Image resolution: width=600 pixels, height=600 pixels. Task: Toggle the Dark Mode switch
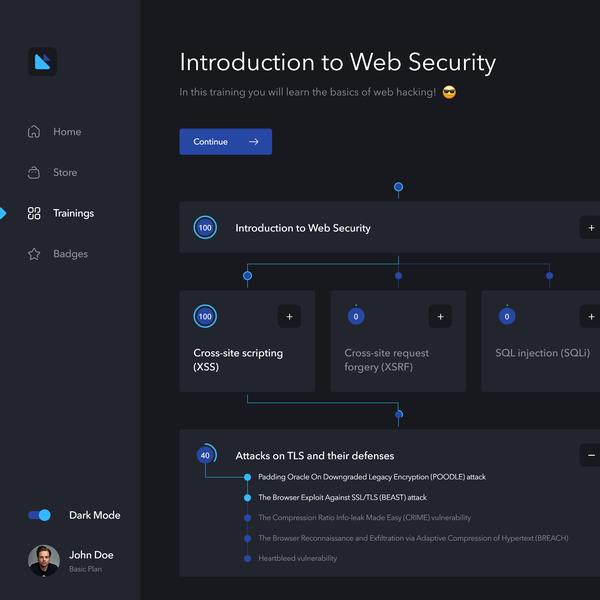pyautogui.click(x=39, y=515)
